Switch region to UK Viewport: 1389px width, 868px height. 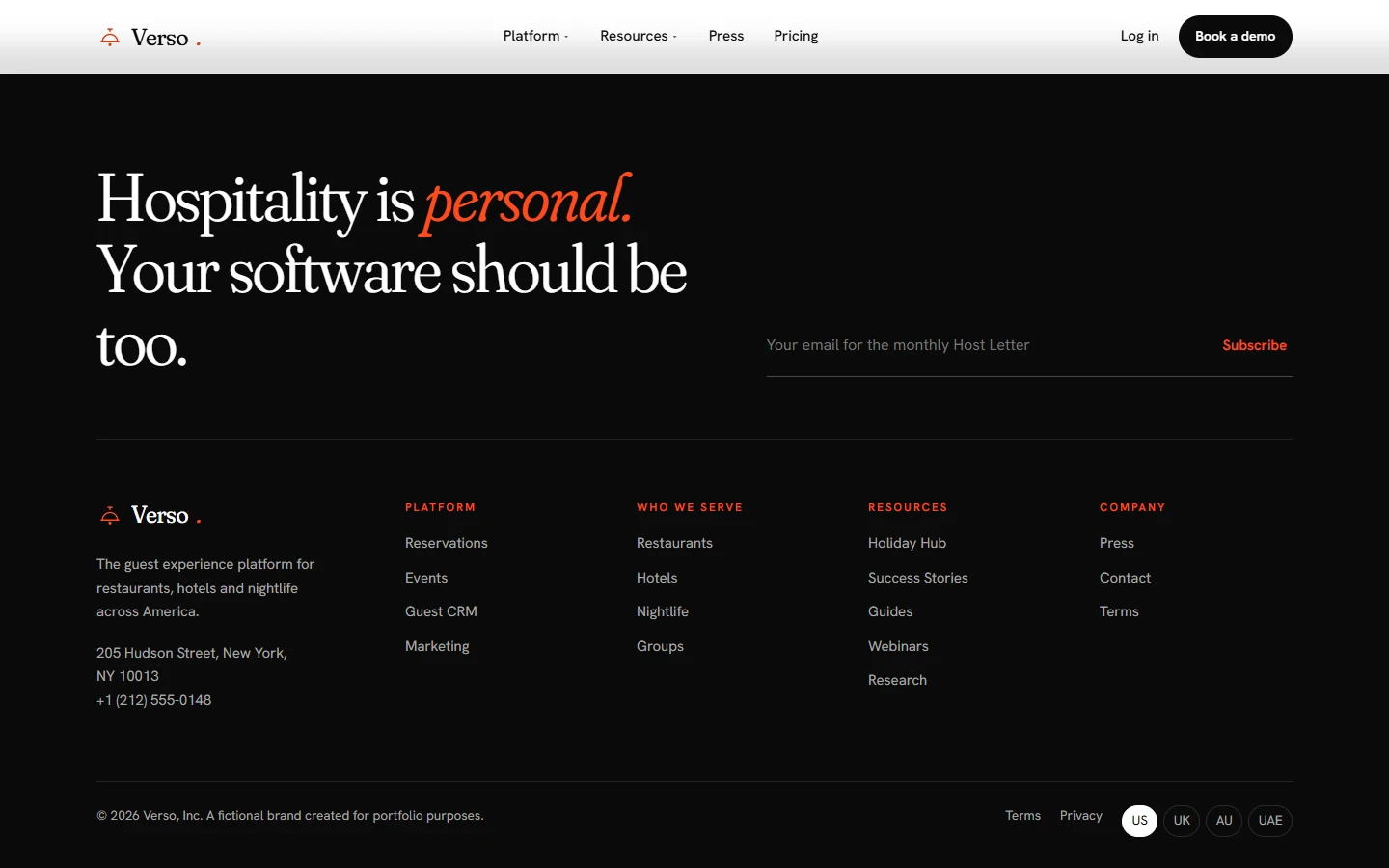coord(1182,821)
